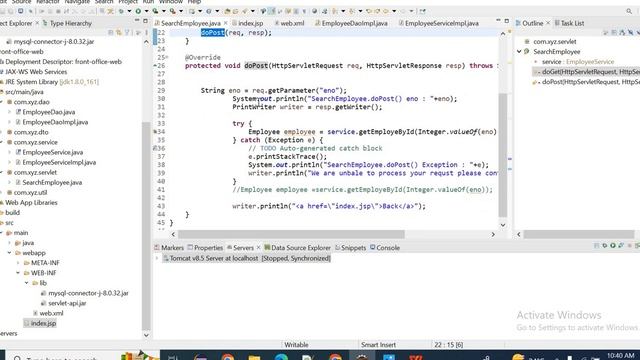
Task: Switch to the web.xml editor tab
Action: [292, 23]
